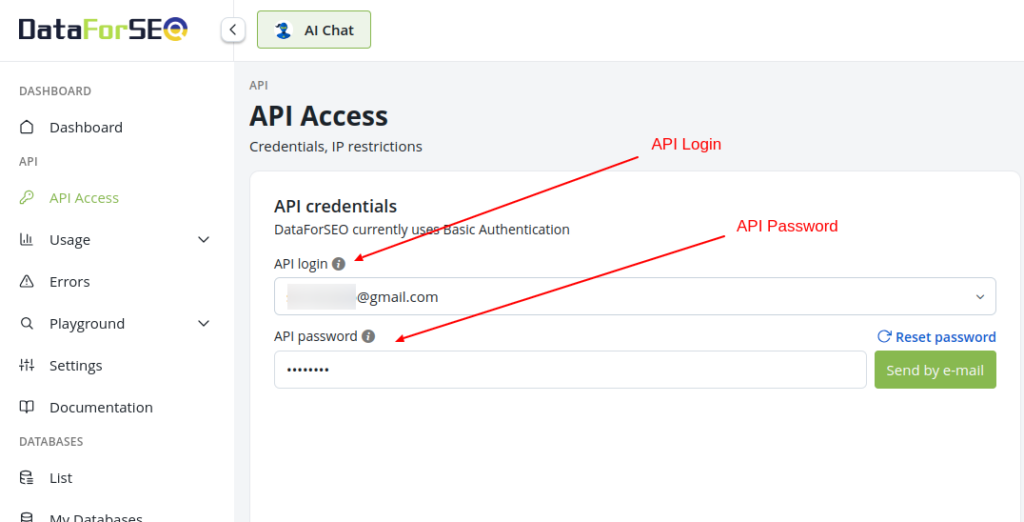
Task: Click the DASHBOARD section header in the sidebar
Action: 55,91
